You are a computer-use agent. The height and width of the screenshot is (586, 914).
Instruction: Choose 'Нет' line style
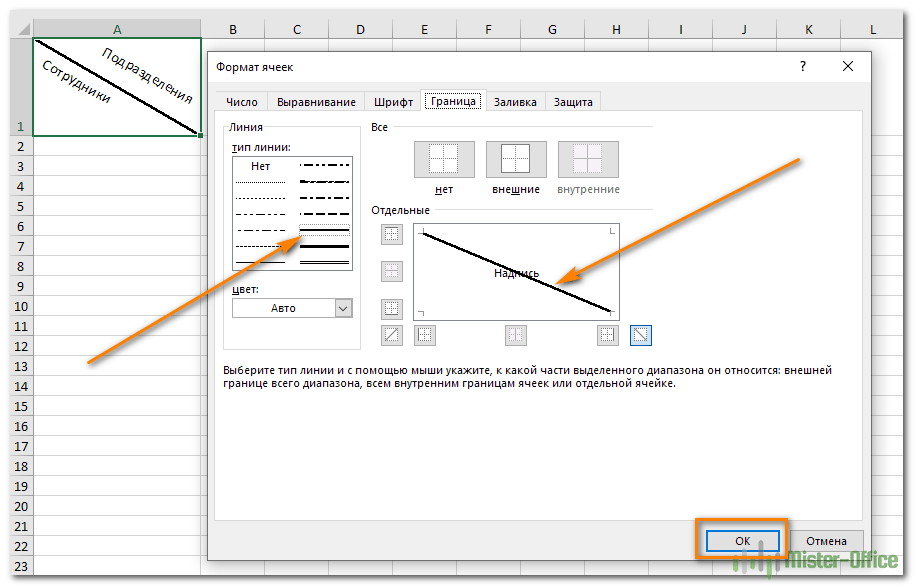pos(261,166)
